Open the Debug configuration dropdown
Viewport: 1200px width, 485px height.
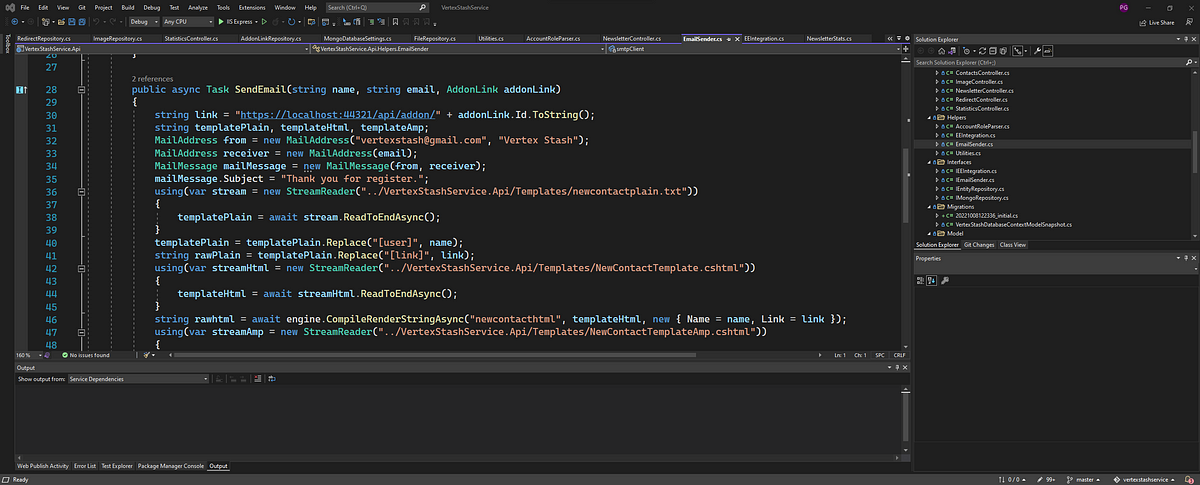coord(144,20)
